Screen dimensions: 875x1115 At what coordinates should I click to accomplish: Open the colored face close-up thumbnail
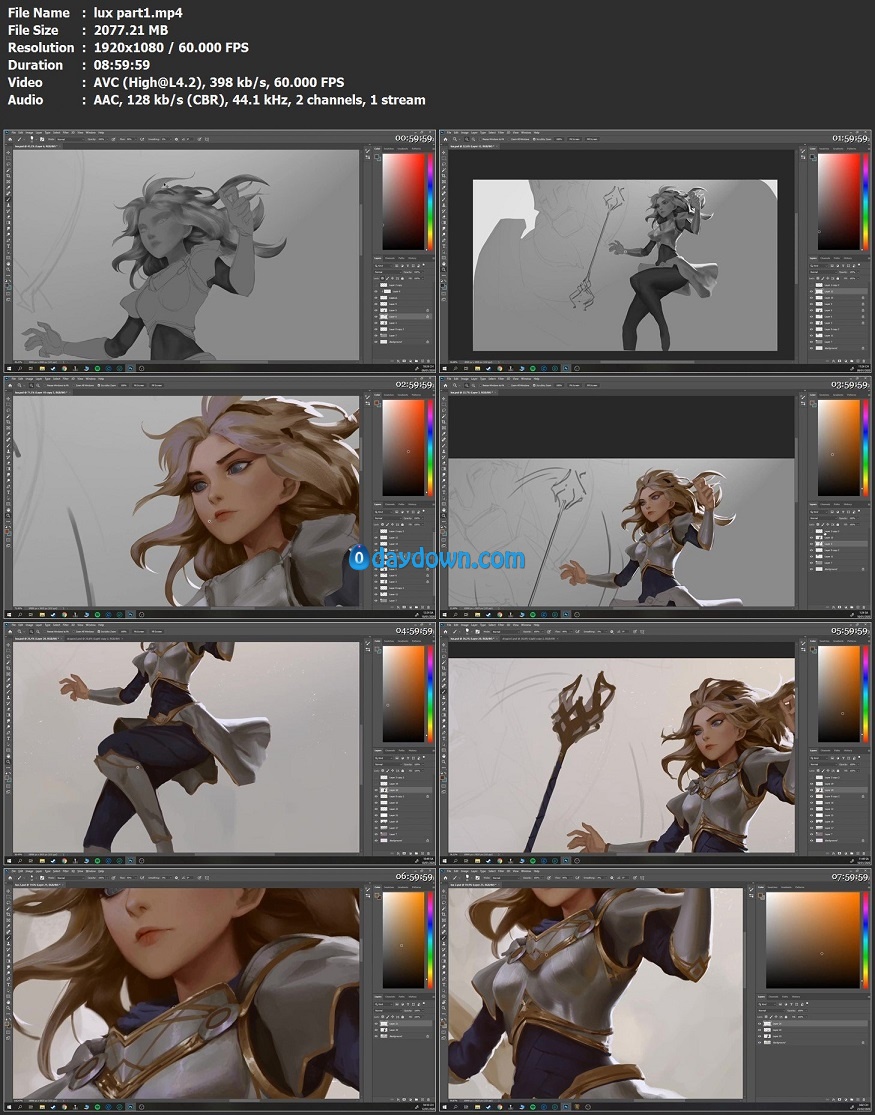[219, 497]
